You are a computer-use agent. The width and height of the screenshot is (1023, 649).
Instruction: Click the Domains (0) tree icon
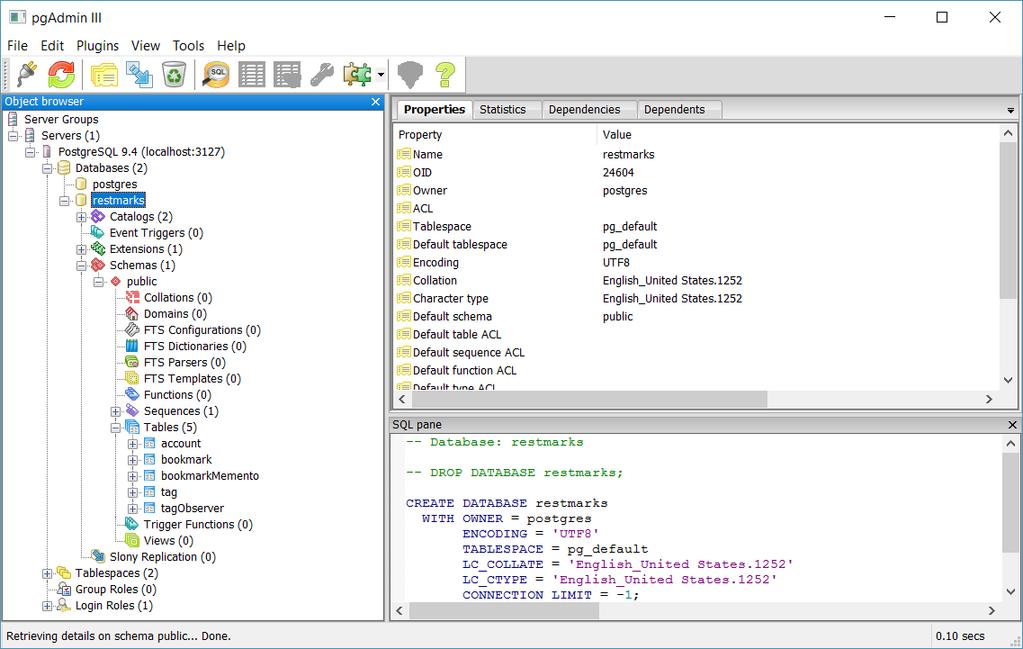click(x=132, y=314)
